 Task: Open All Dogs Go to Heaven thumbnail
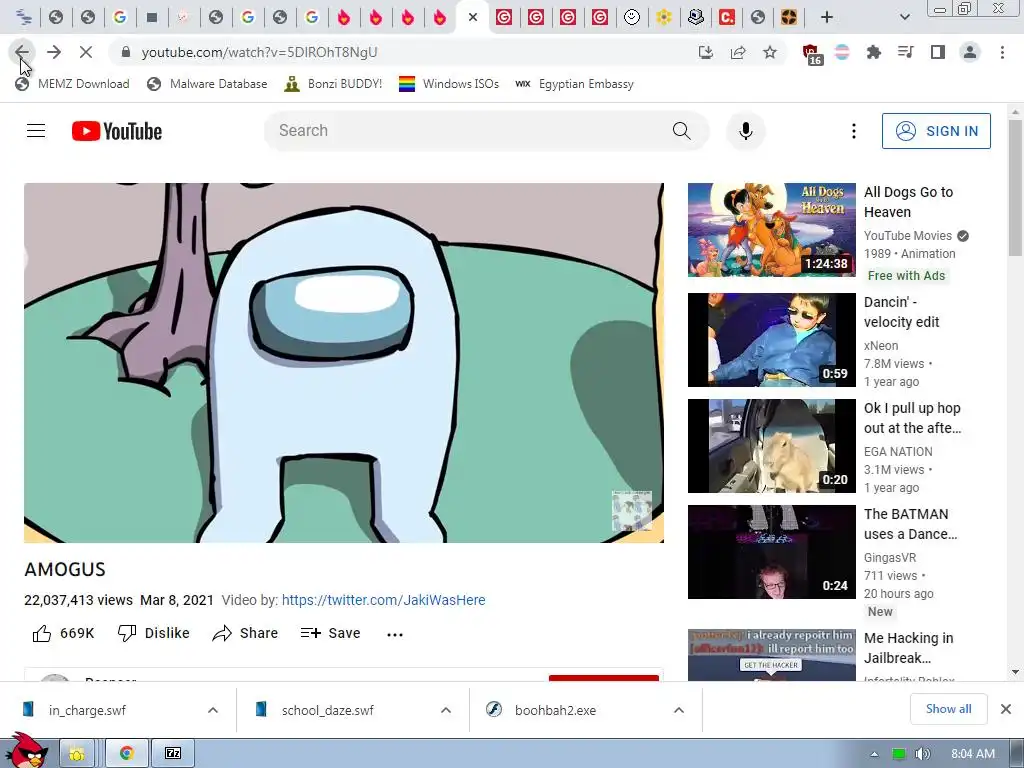point(771,230)
